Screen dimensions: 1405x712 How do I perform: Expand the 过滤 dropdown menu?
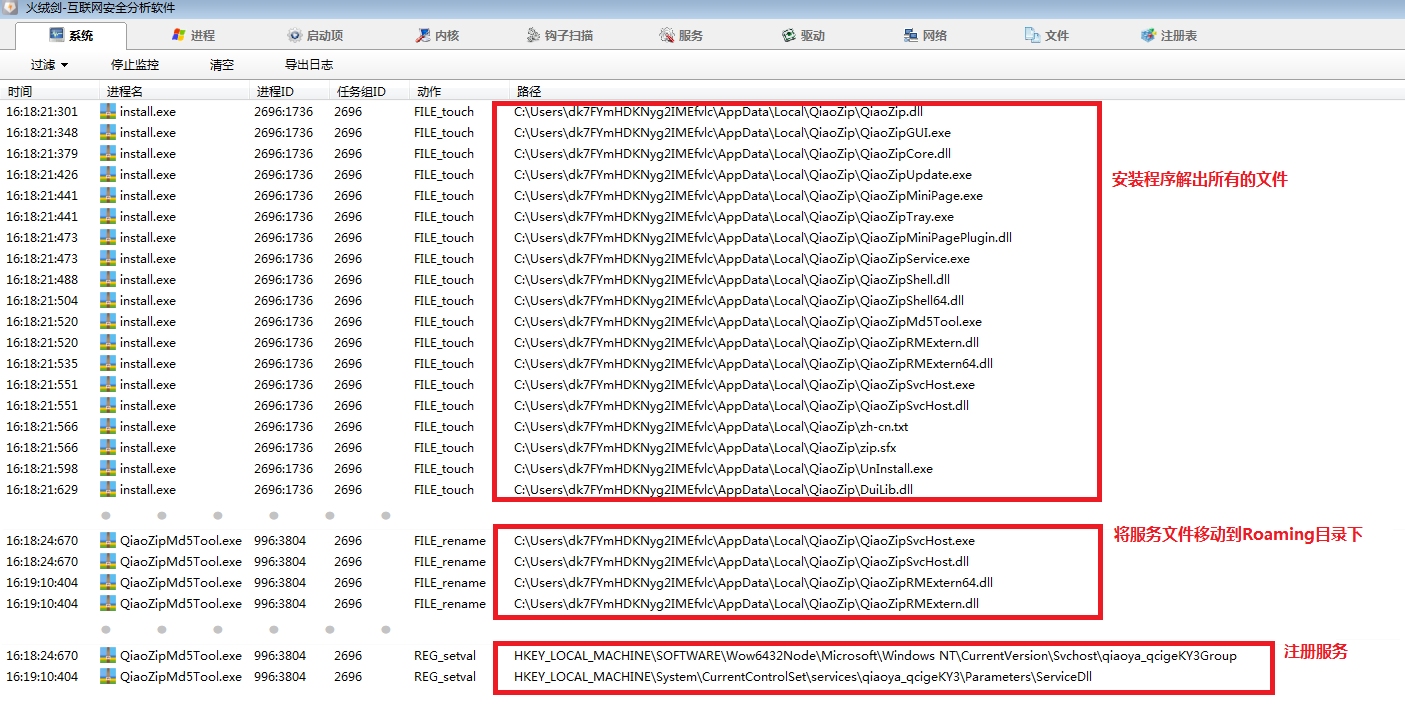point(49,65)
